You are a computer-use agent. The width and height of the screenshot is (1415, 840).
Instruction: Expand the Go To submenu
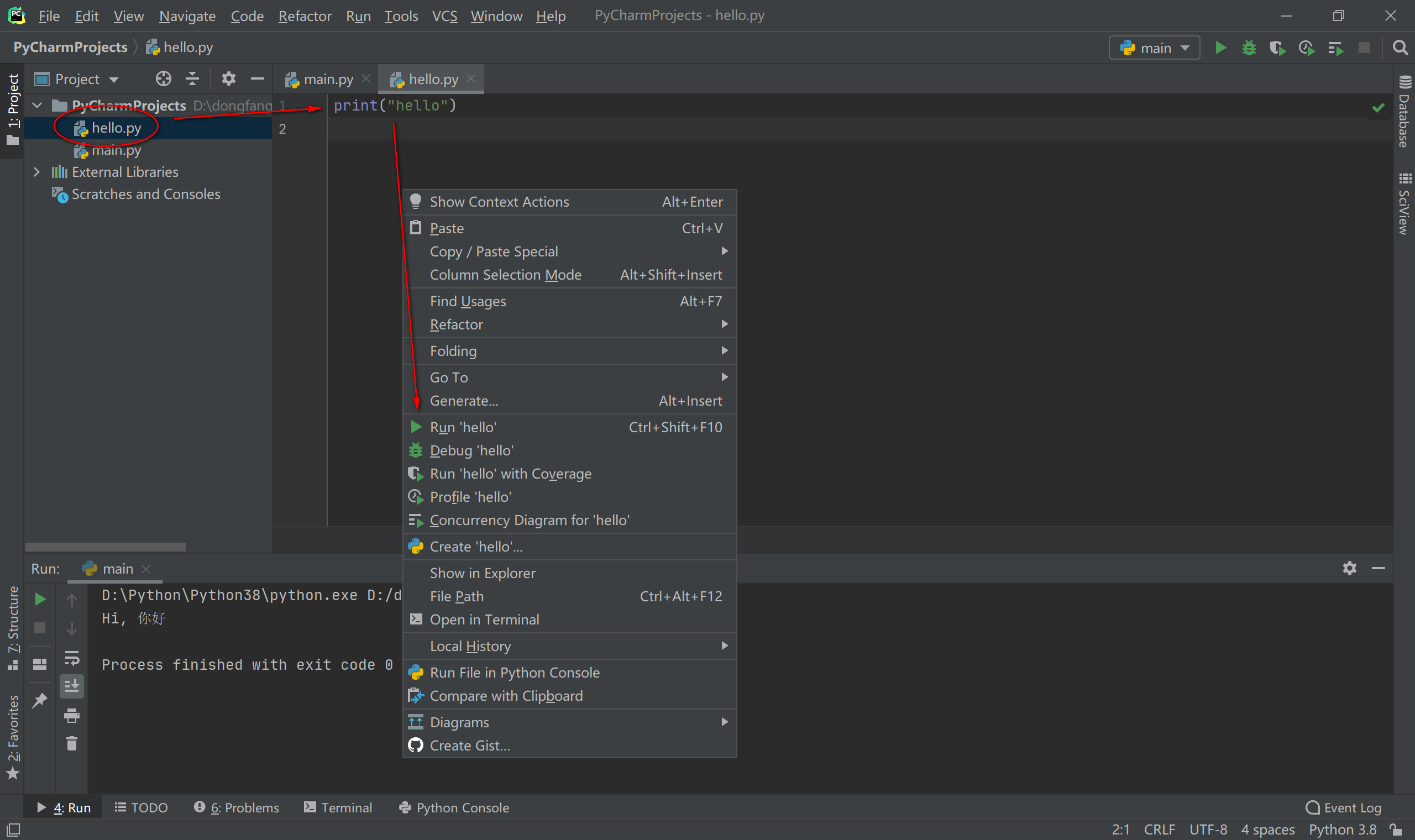pos(569,377)
